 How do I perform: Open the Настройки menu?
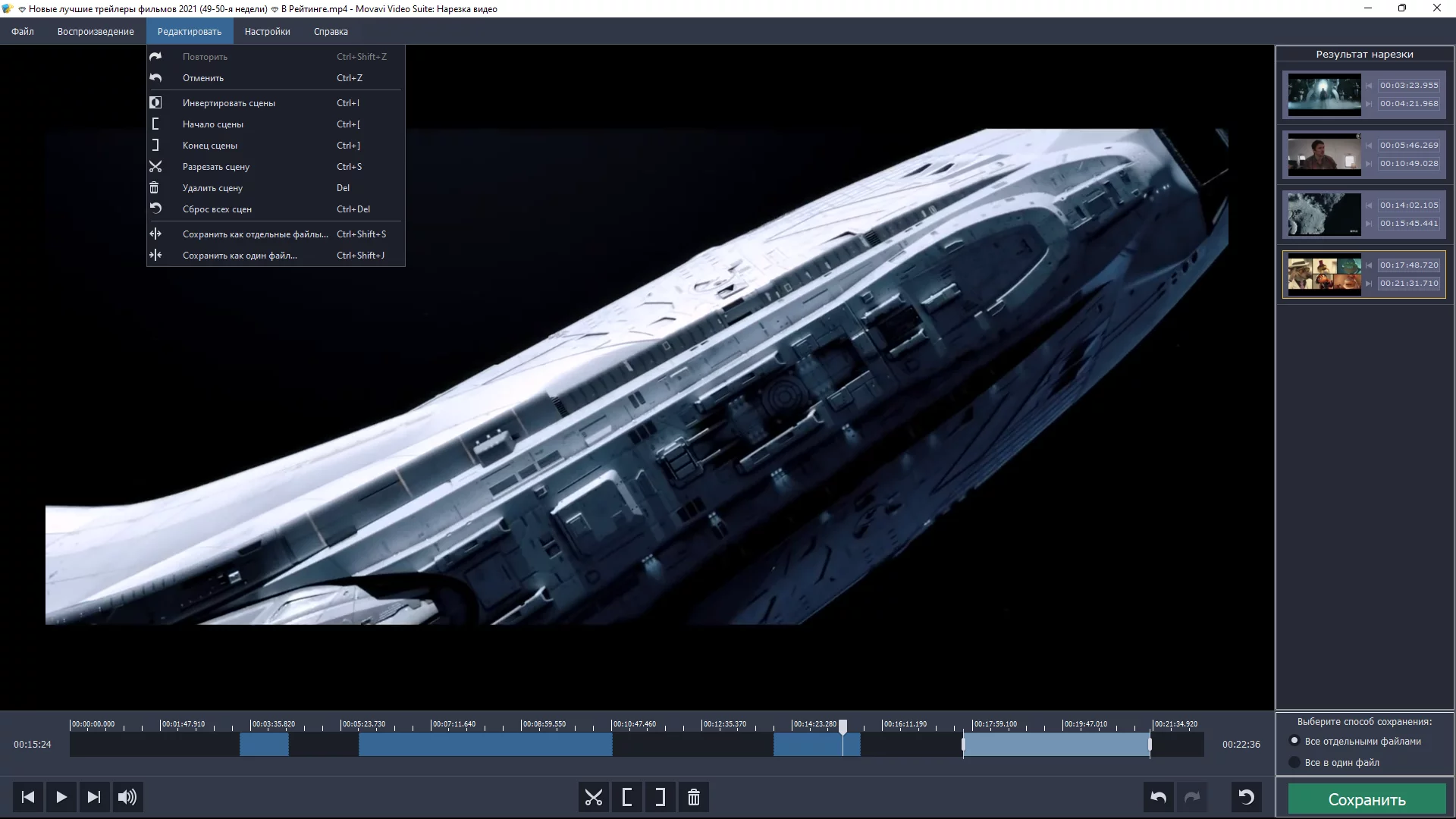[268, 32]
